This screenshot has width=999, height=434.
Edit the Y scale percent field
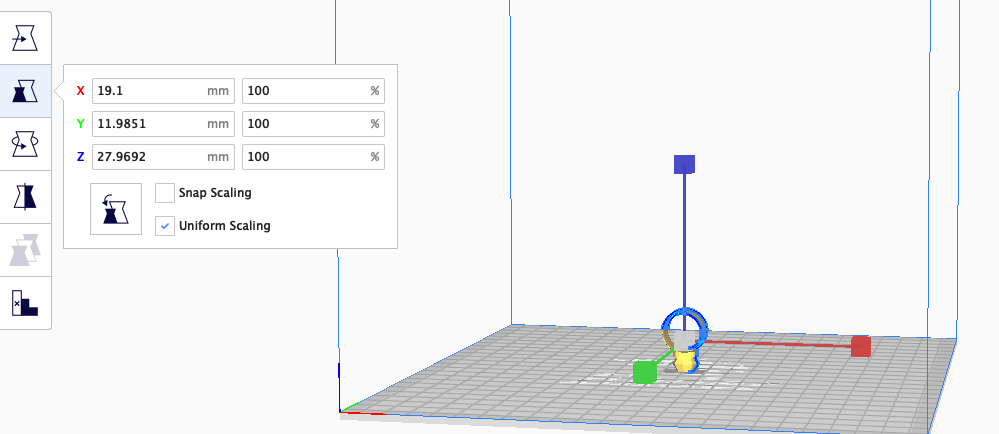point(313,124)
